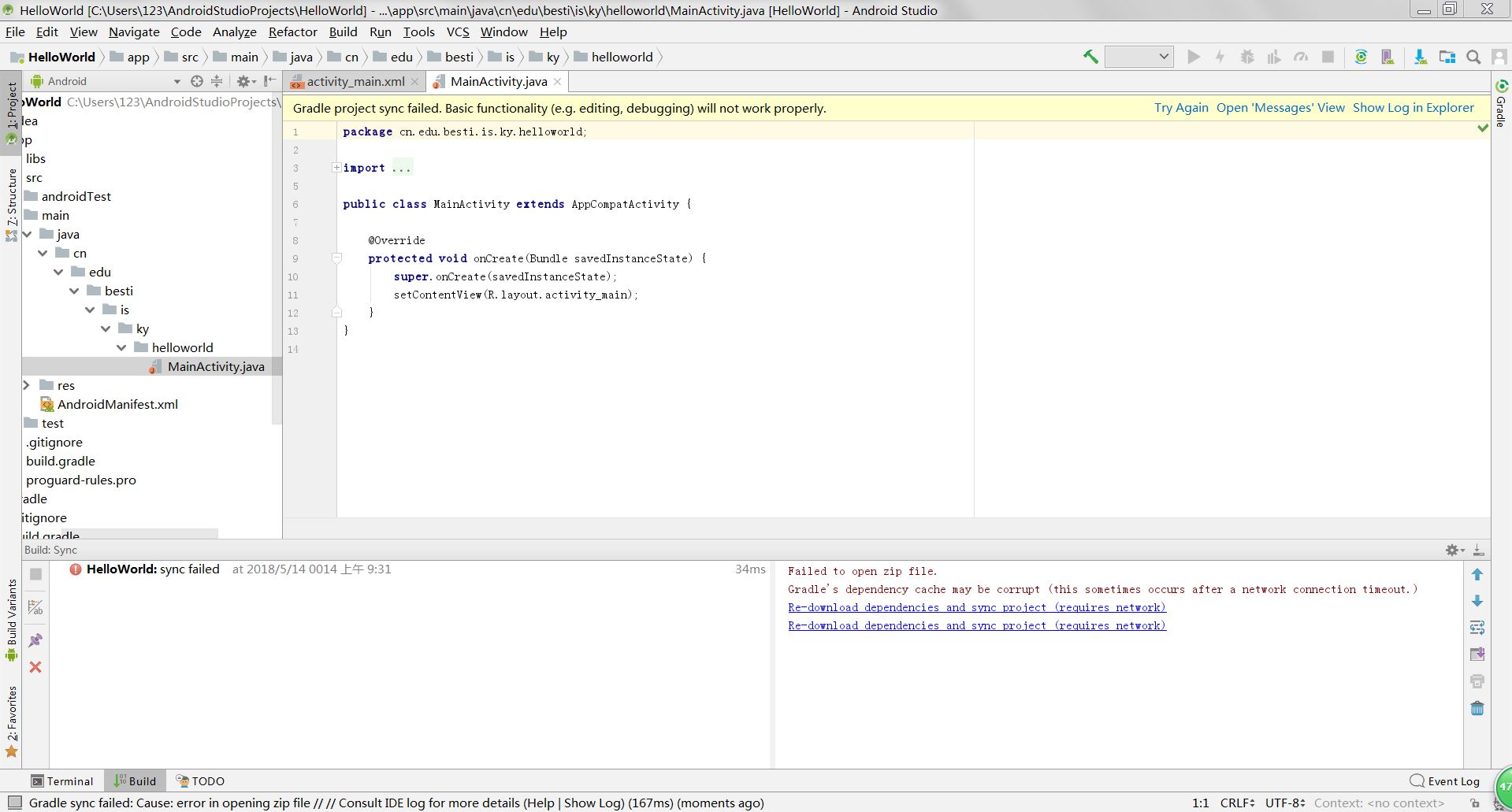This screenshot has width=1512, height=812.
Task: Open the VCS menu
Action: click(x=458, y=32)
